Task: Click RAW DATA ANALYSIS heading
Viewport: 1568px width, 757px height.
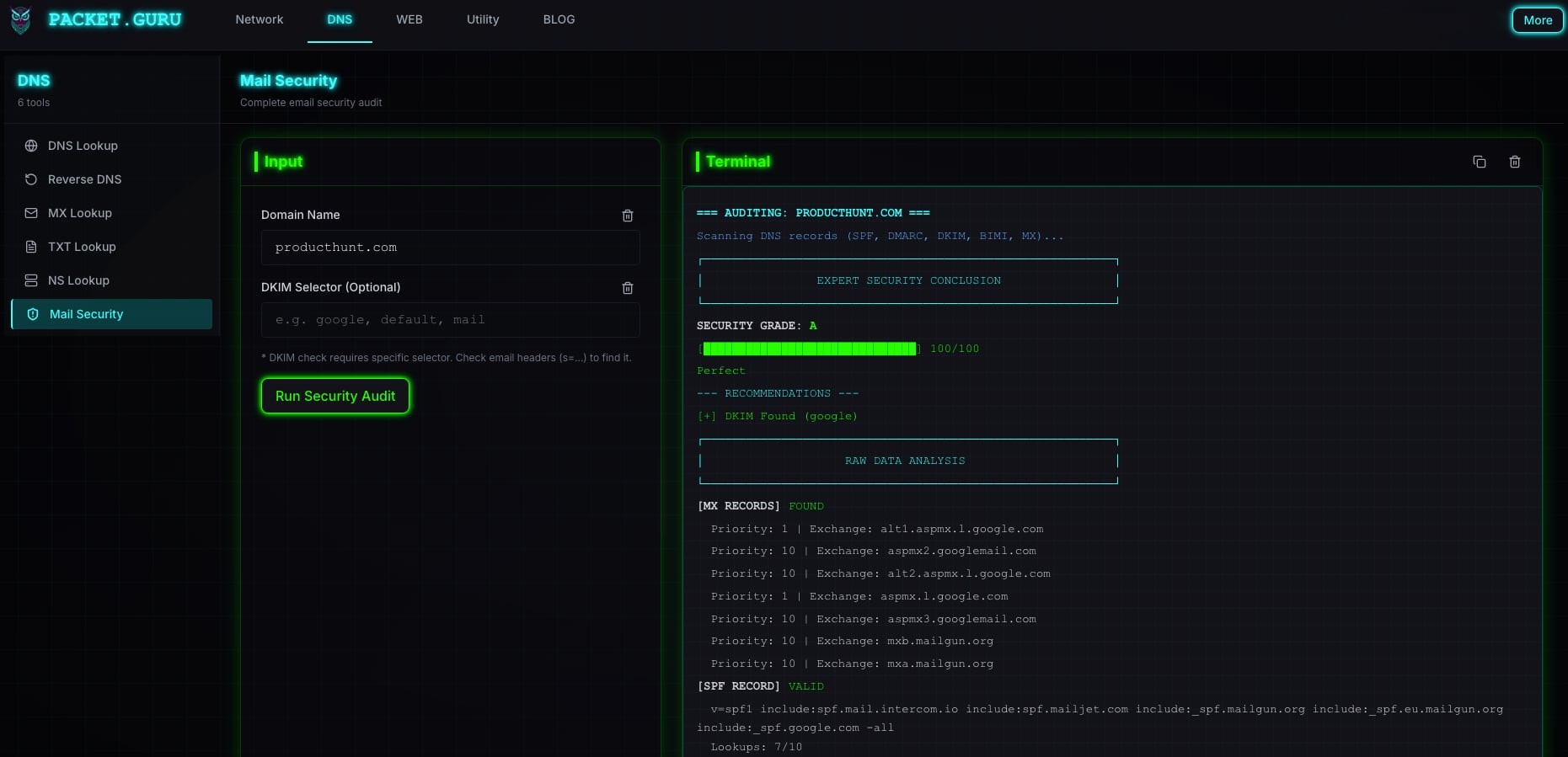Action: point(905,461)
